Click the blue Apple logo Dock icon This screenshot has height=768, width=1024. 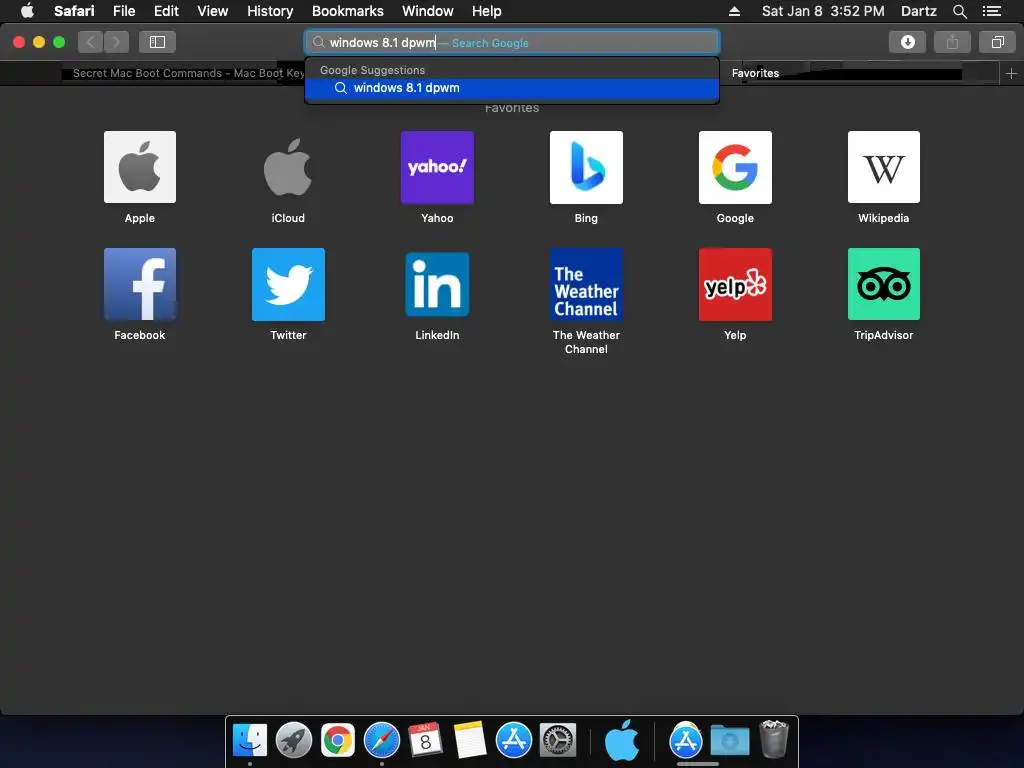coord(621,741)
